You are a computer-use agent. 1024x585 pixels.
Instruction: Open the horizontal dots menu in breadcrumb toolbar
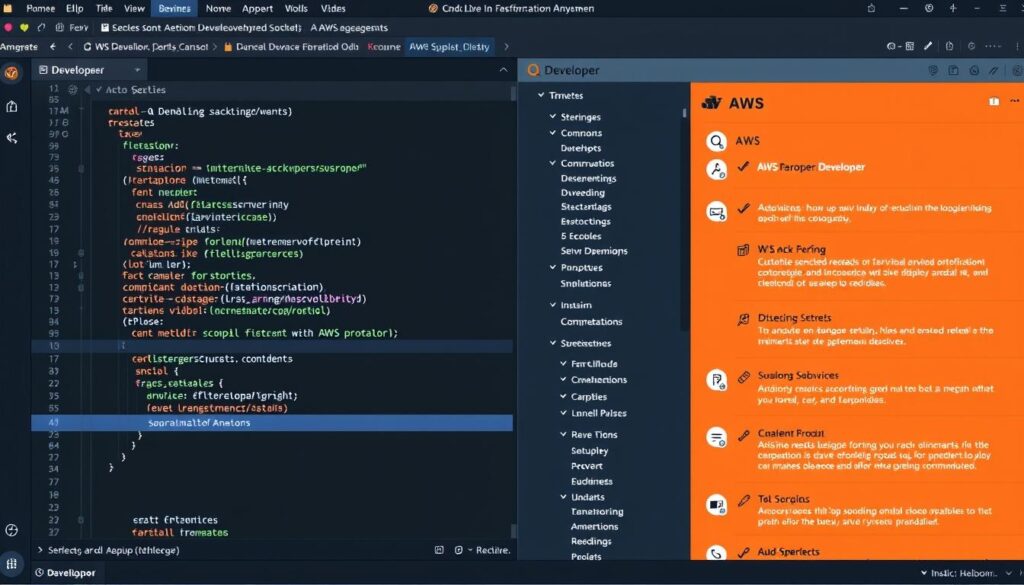[x=993, y=46]
